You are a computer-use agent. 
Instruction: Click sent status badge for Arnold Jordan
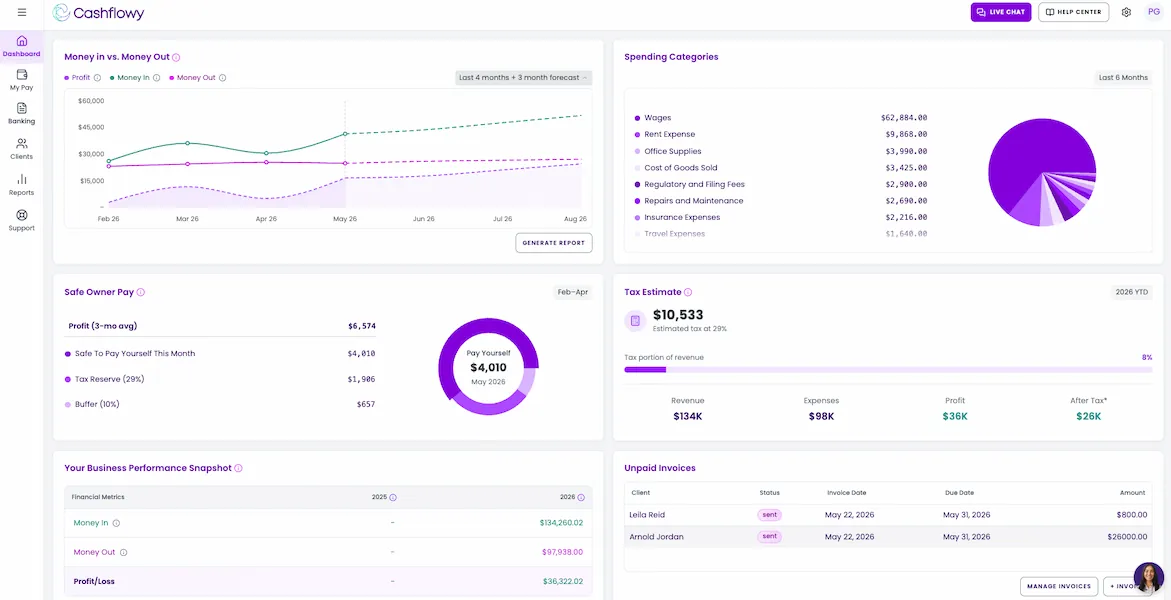(x=769, y=536)
